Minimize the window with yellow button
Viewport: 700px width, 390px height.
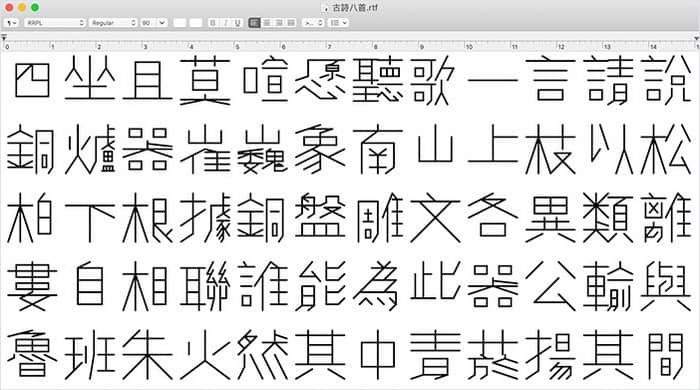(x=22, y=8)
